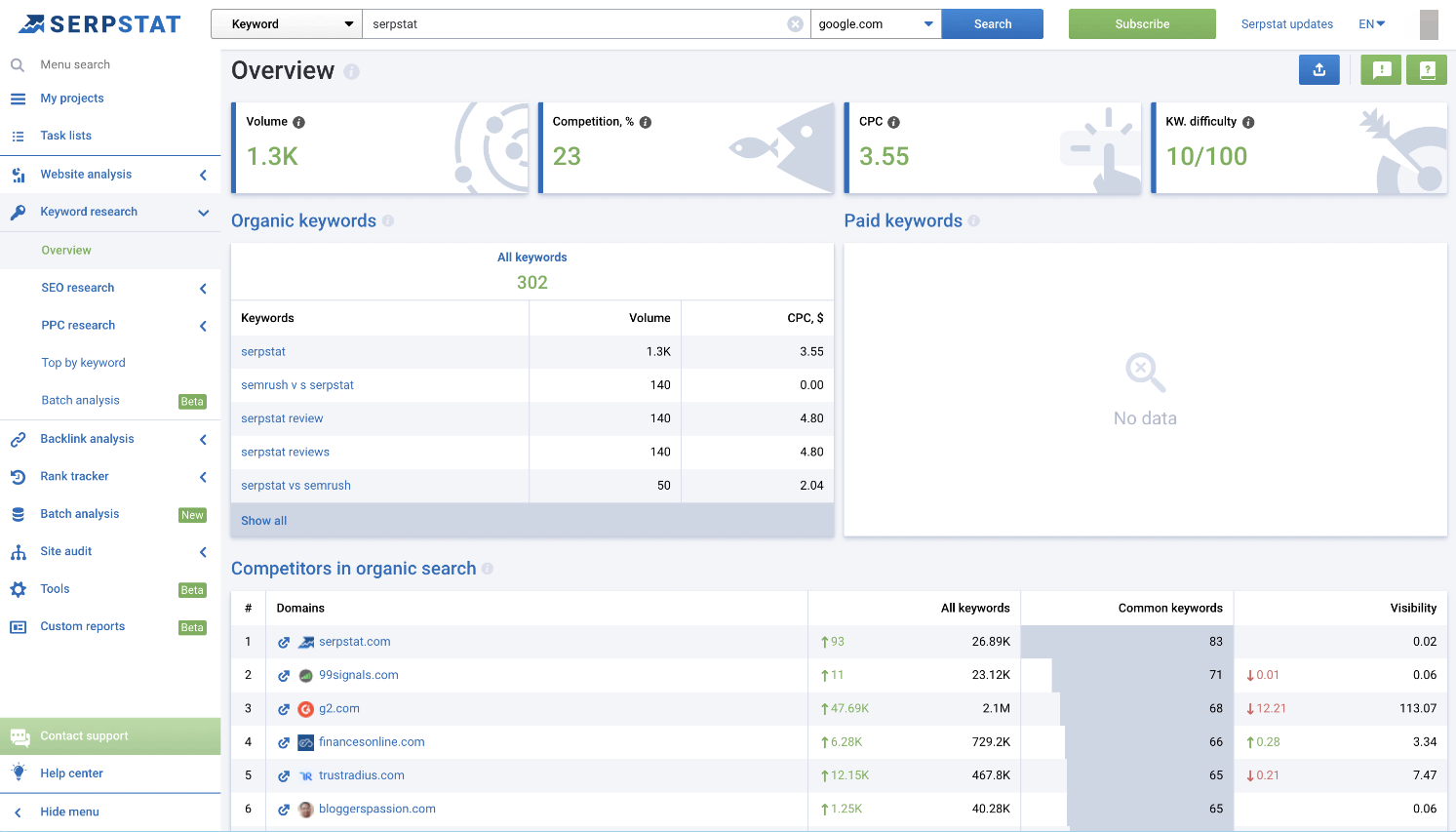Screen dimensions: 1456x832
Task: Open the 'serpstat reviews' keyword link
Action: tap(285, 453)
